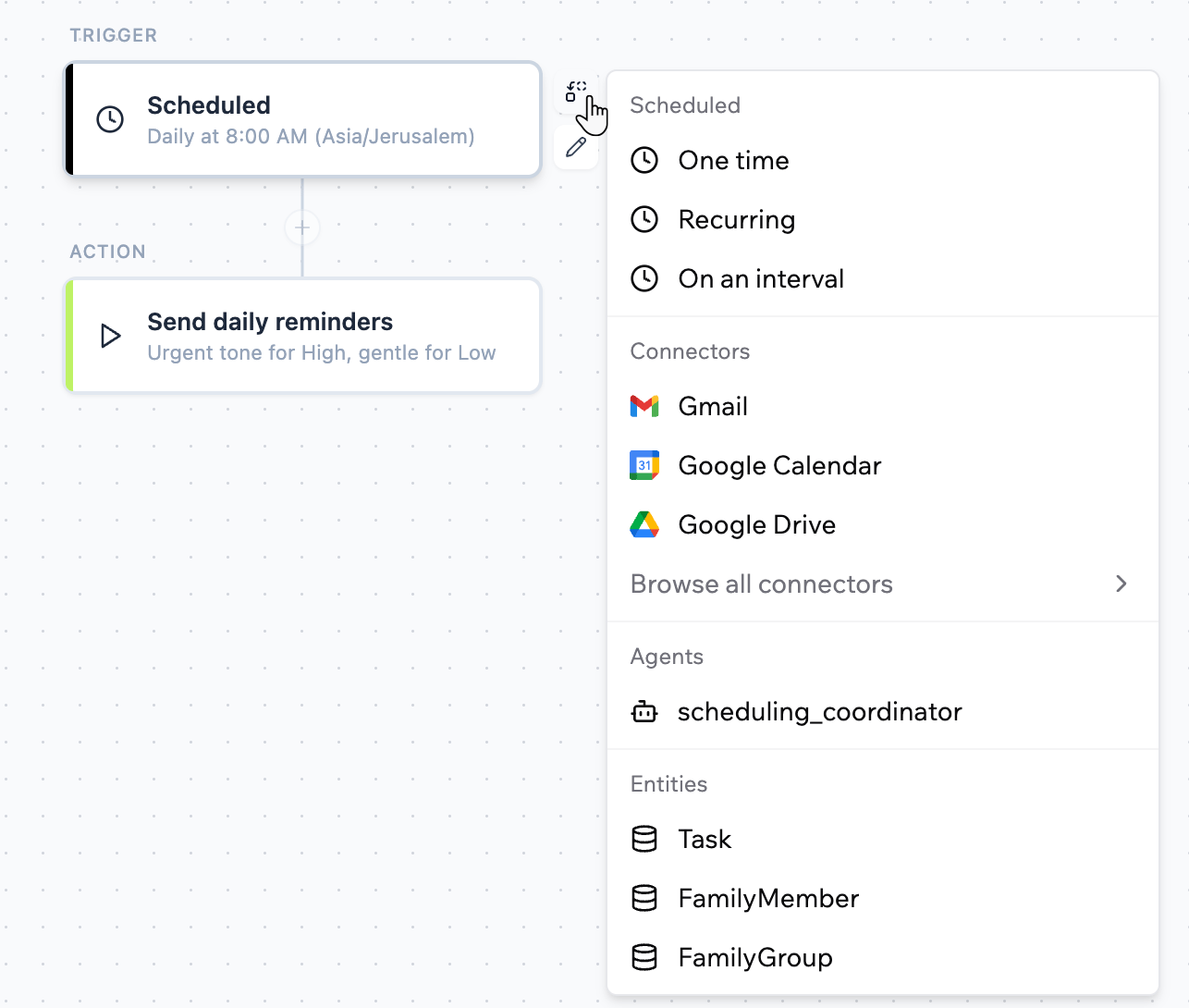Add a step with the plus connector
Image resolution: width=1189 pixels, height=1008 pixels.
(x=302, y=227)
